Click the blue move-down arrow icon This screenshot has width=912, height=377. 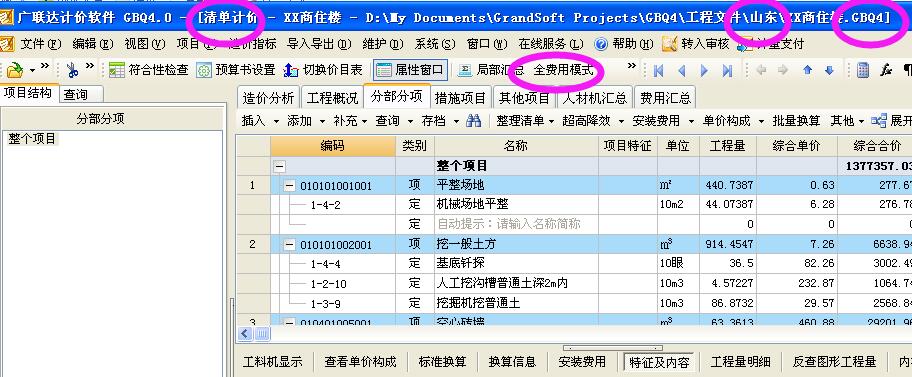tap(829, 70)
